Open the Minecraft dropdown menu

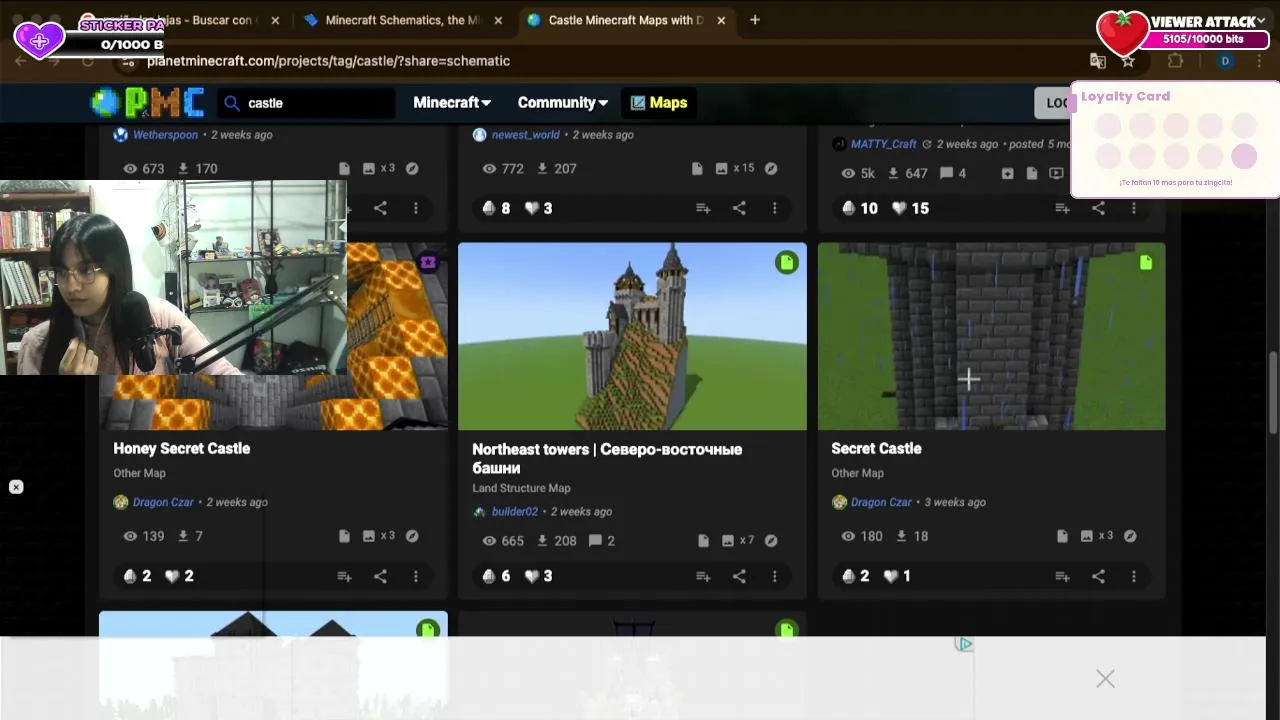click(452, 102)
